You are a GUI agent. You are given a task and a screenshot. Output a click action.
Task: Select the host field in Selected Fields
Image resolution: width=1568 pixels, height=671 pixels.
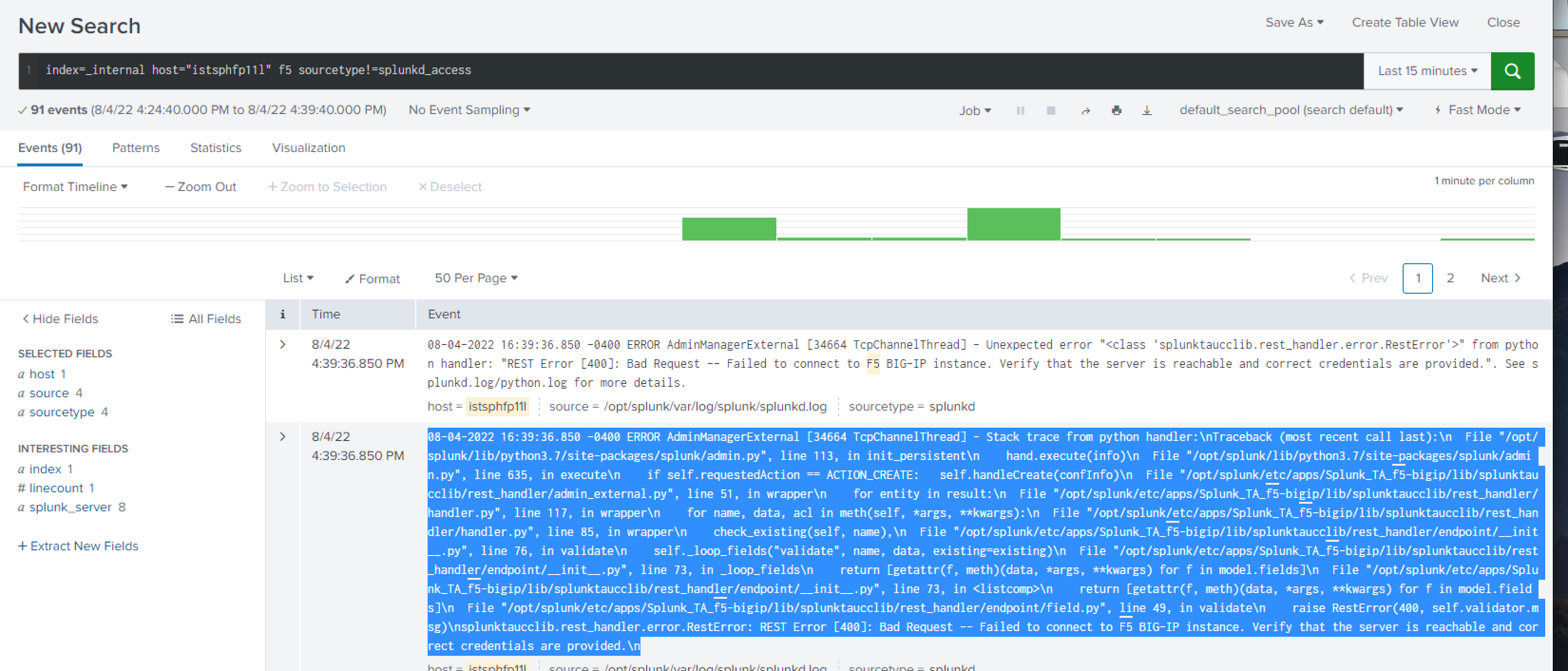click(x=42, y=374)
